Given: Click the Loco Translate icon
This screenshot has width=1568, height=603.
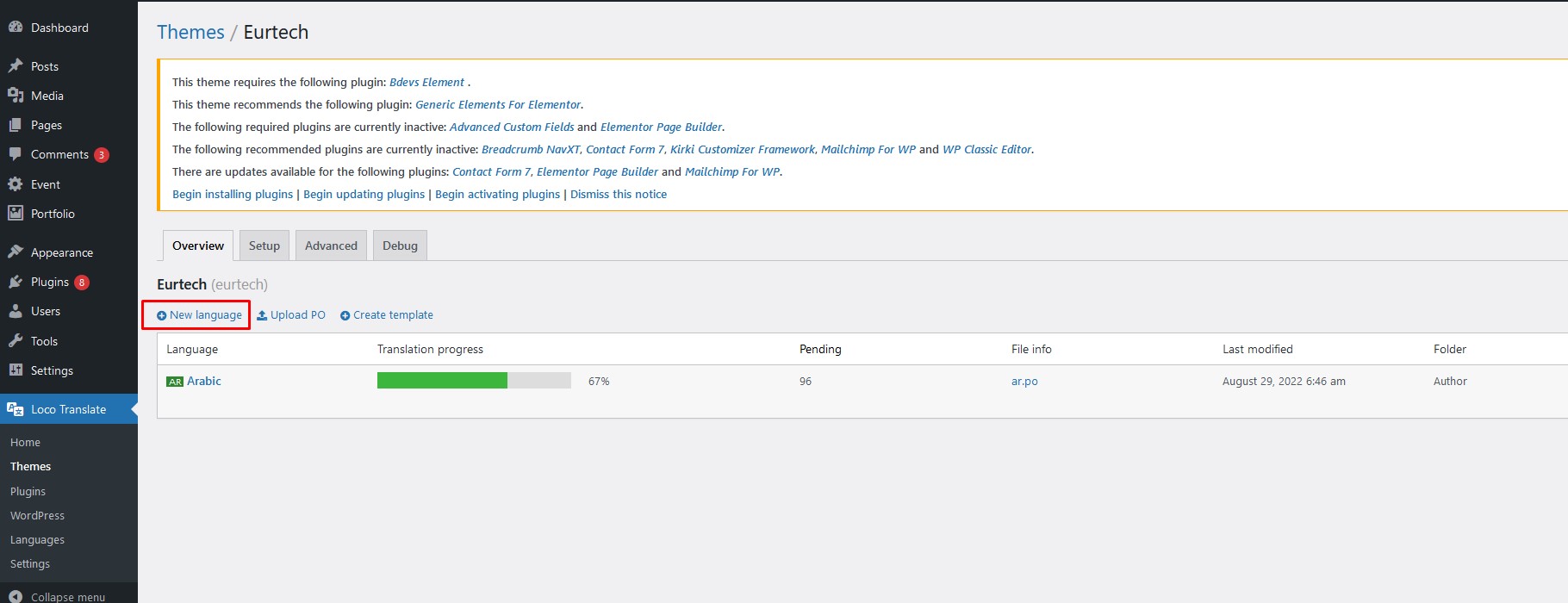Looking at the screenshot, I should coord(16,409).
